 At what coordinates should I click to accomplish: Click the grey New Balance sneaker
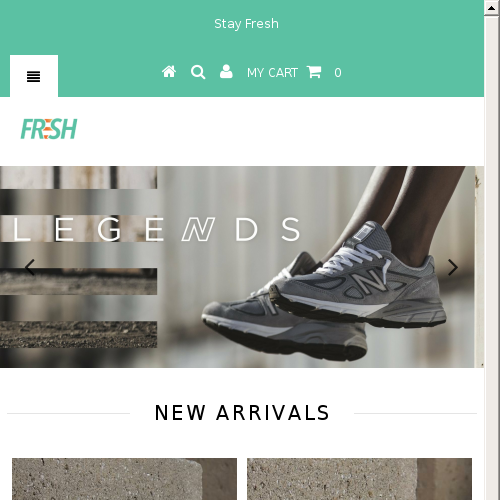(325, 290)
